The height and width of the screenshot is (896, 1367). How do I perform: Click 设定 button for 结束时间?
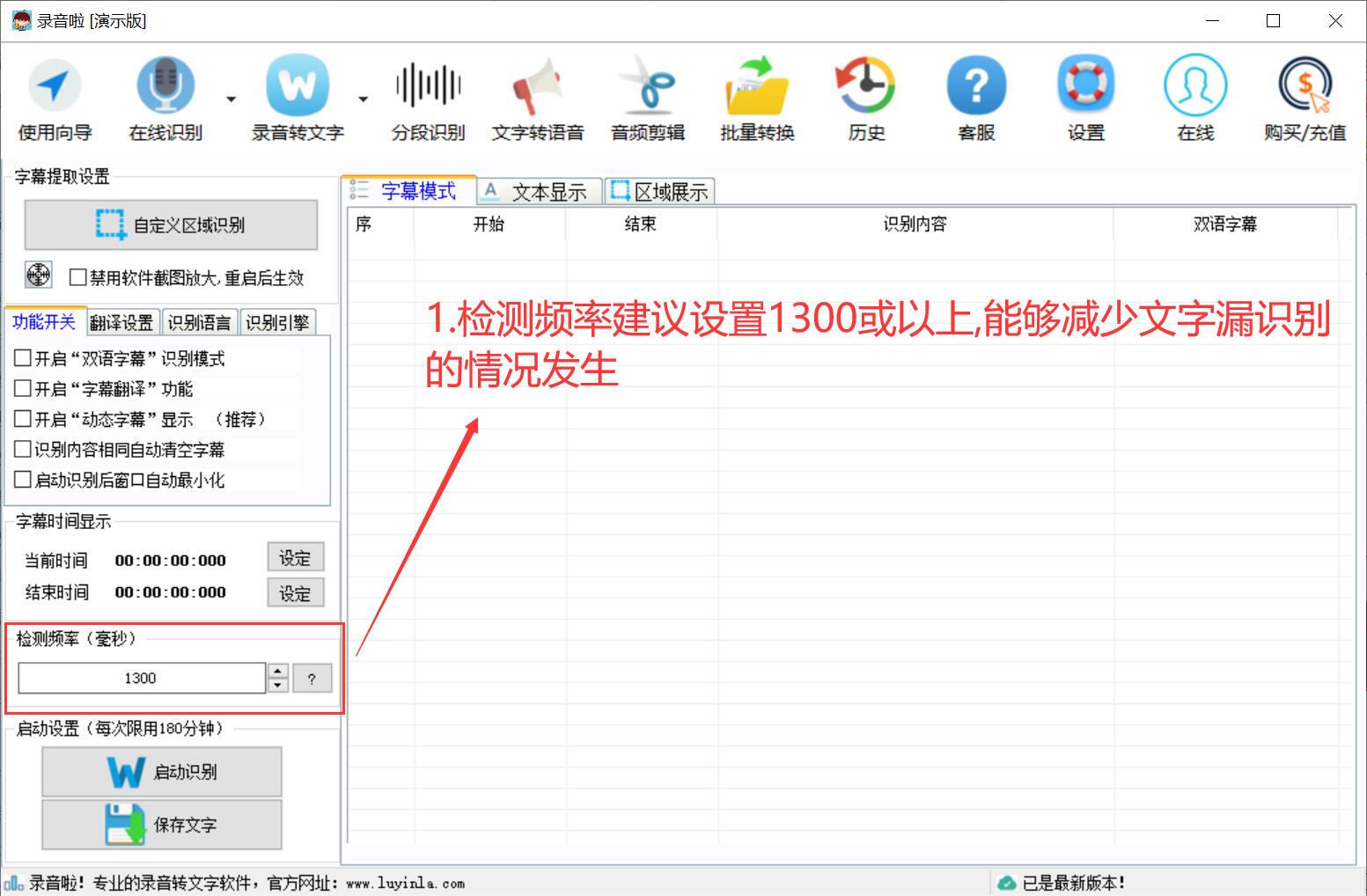[x=296, y=592]
